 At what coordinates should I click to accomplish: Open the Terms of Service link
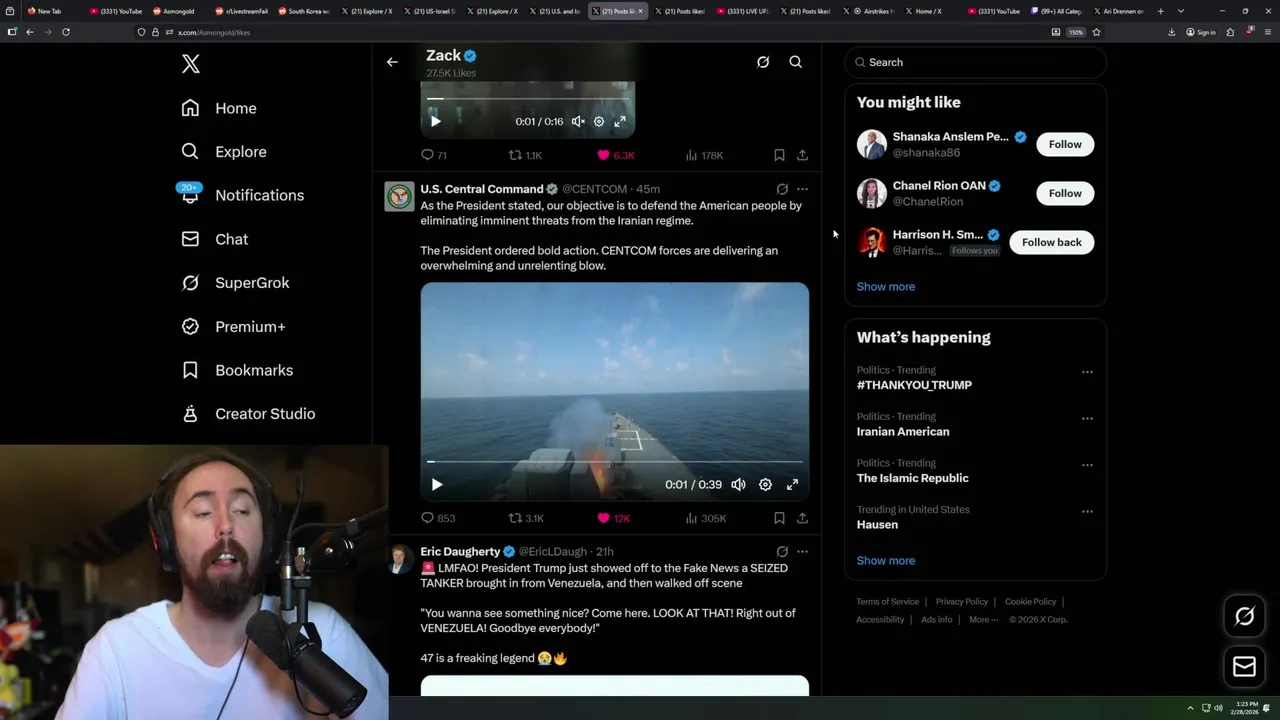click(887, 602)
